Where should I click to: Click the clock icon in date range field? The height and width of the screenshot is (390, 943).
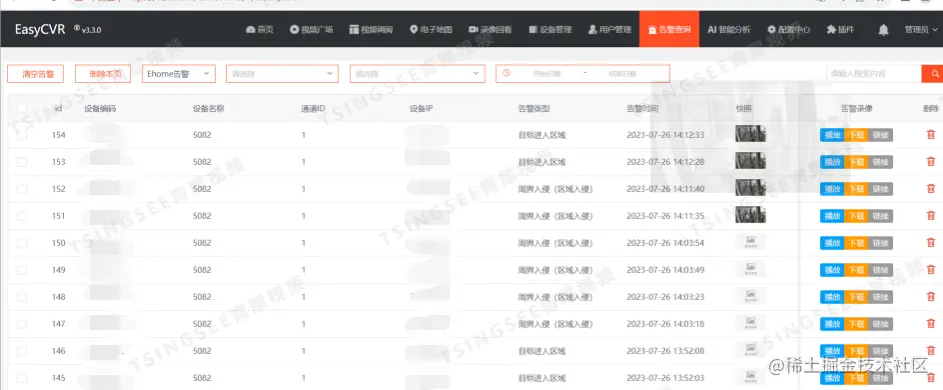point(506,73)
